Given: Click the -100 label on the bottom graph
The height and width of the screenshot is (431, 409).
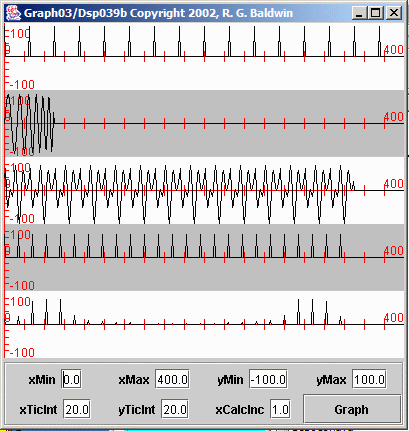Looking at the screenshot, I should click(x=22, y=352).
